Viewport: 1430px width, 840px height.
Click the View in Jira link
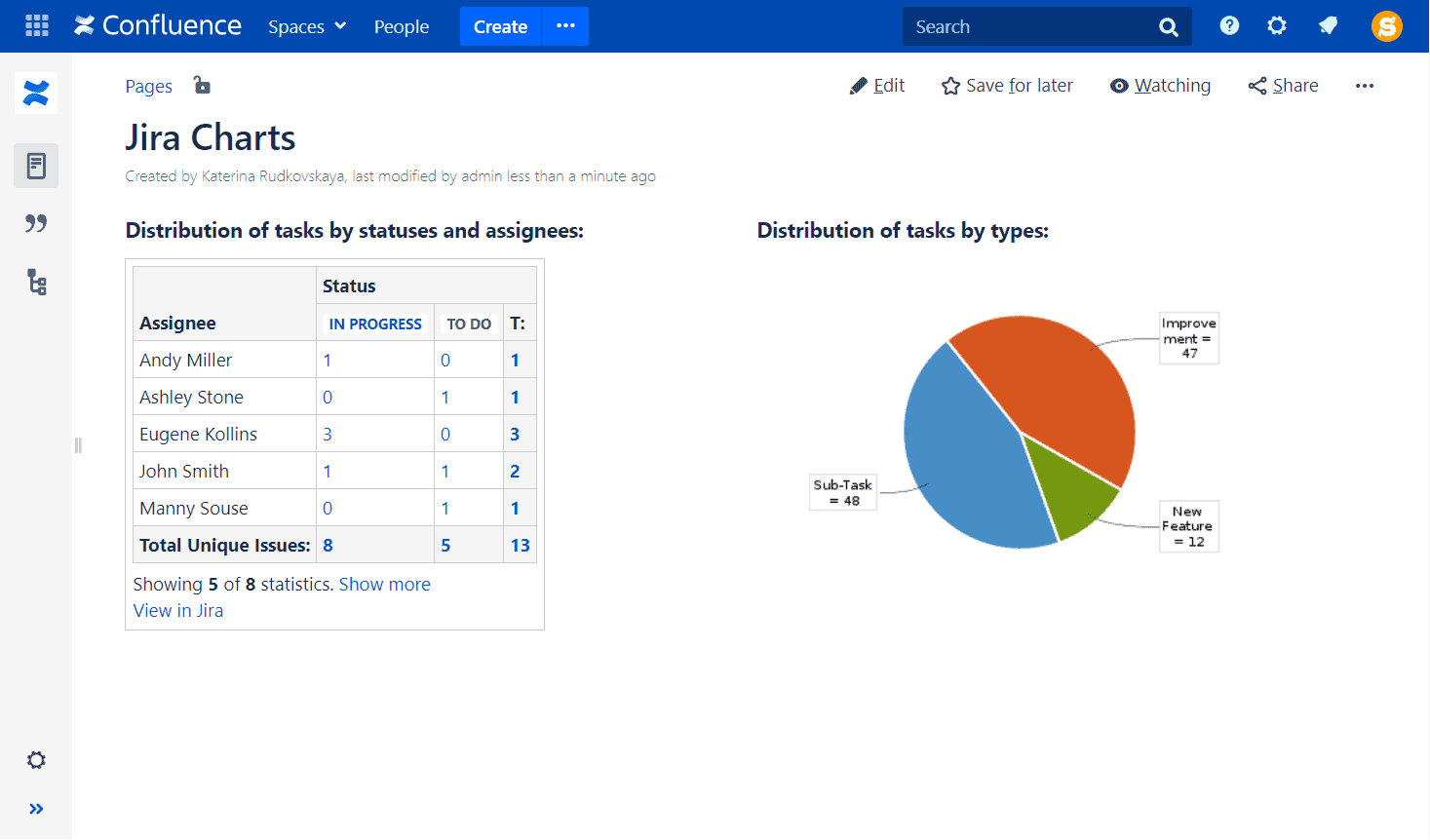(178, 611)
